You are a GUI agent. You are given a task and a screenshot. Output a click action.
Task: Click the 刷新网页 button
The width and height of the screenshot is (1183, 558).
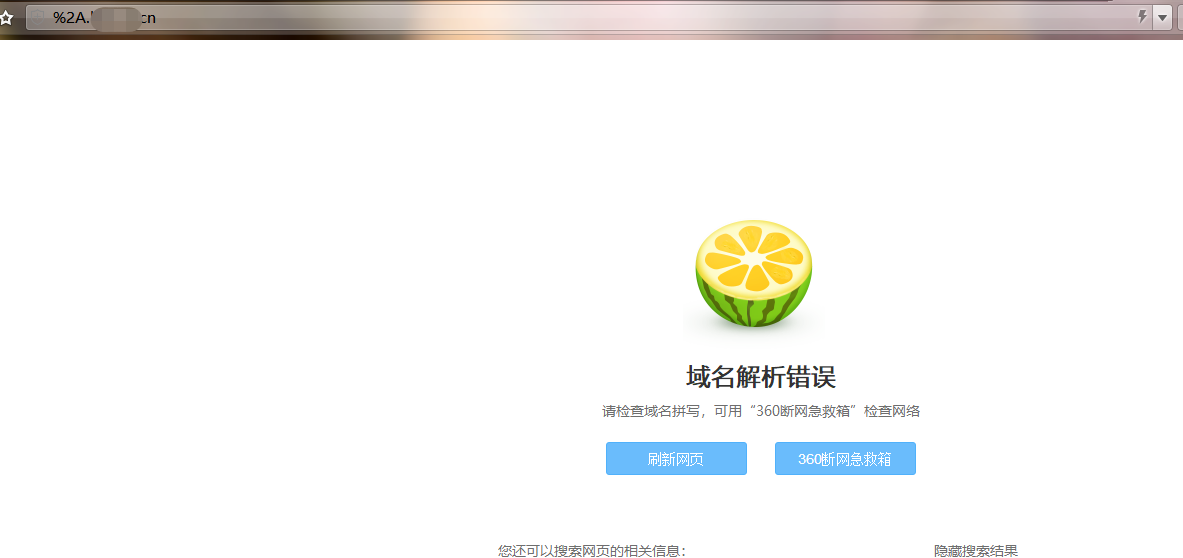[676, 458]
